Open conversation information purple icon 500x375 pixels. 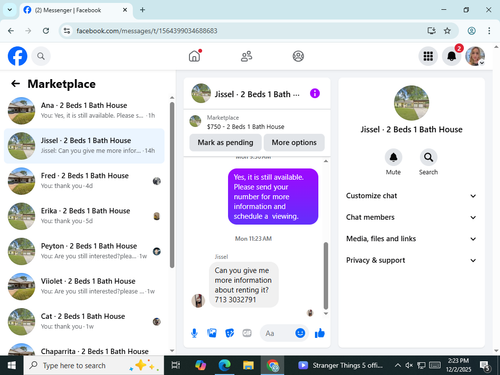(x=315, y=93)
